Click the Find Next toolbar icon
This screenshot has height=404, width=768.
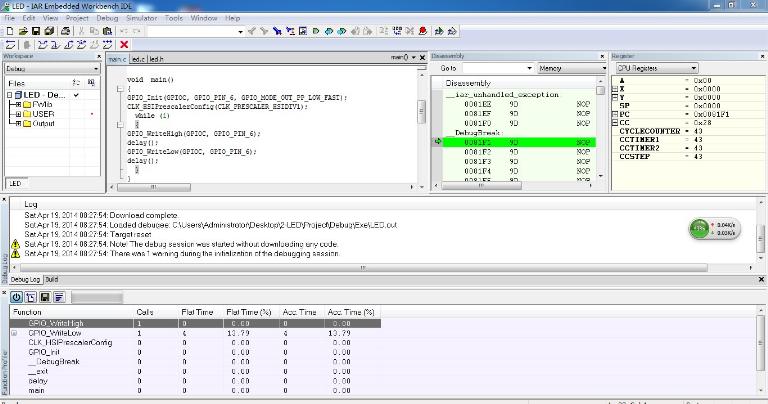(264, 31)
